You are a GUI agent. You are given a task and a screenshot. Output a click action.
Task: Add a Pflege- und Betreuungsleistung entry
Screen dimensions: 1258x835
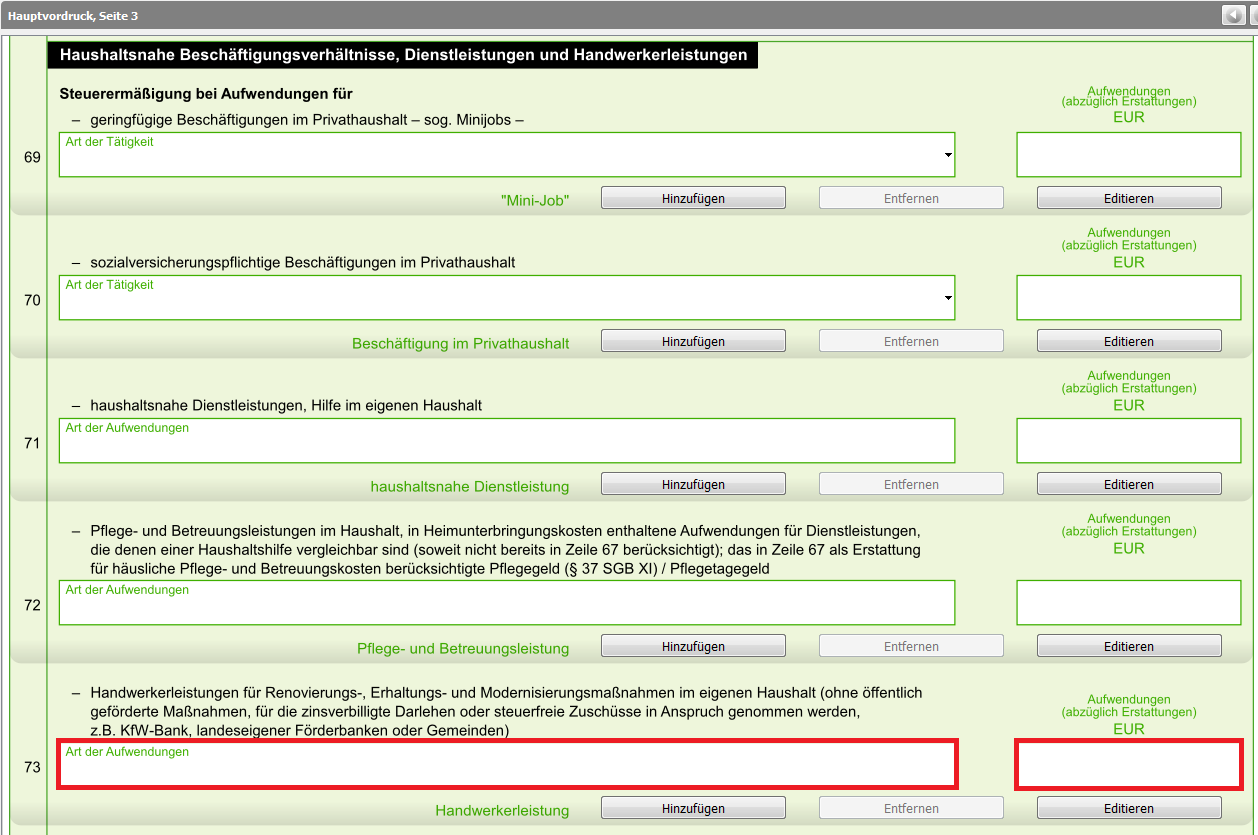[x=692, y=646]
